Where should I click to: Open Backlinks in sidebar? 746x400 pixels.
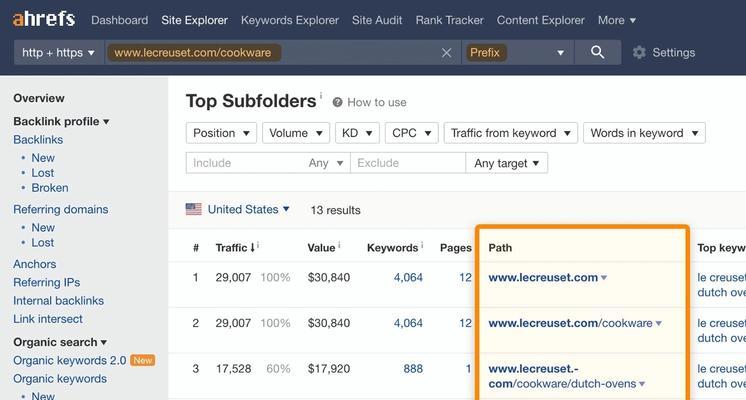point(38,139)
